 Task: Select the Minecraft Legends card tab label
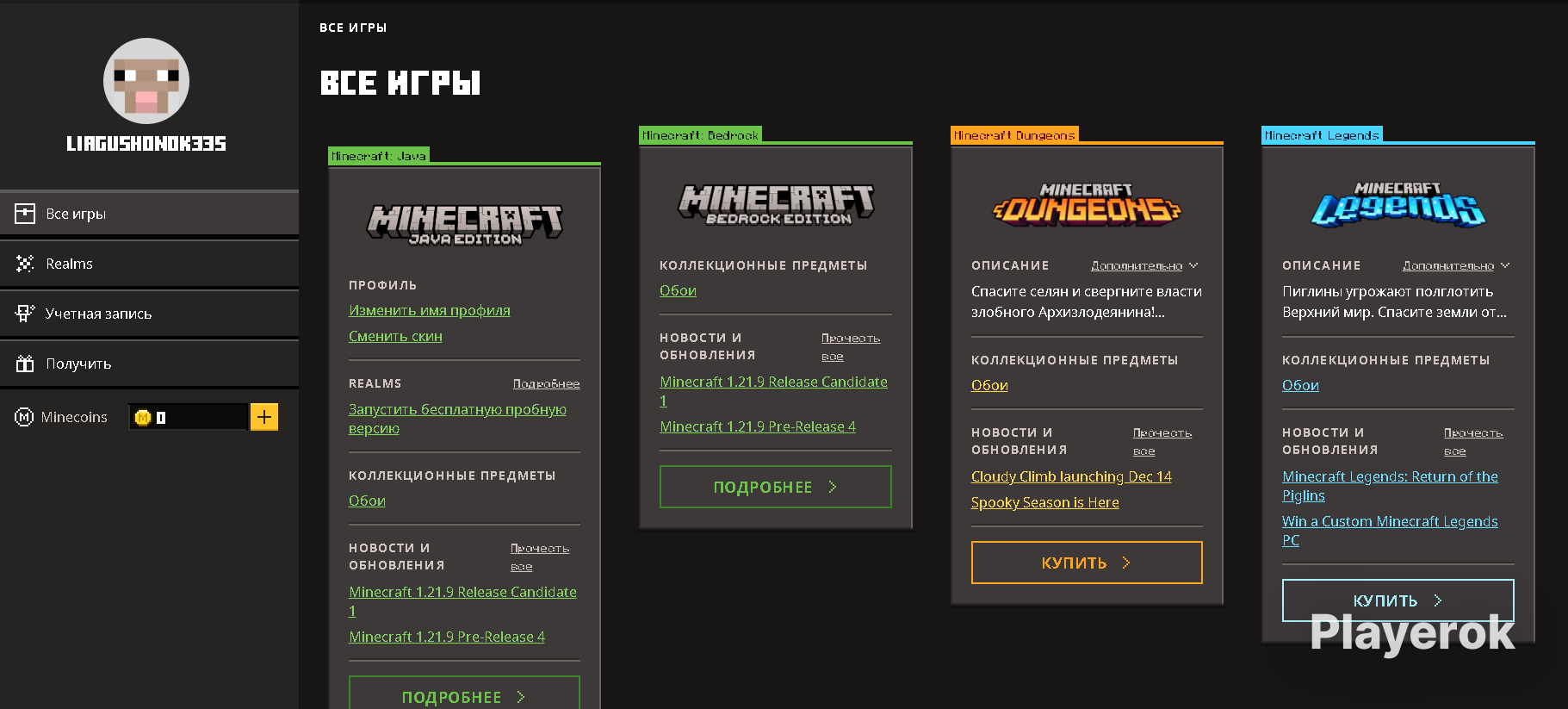(x=1322, y=135)
